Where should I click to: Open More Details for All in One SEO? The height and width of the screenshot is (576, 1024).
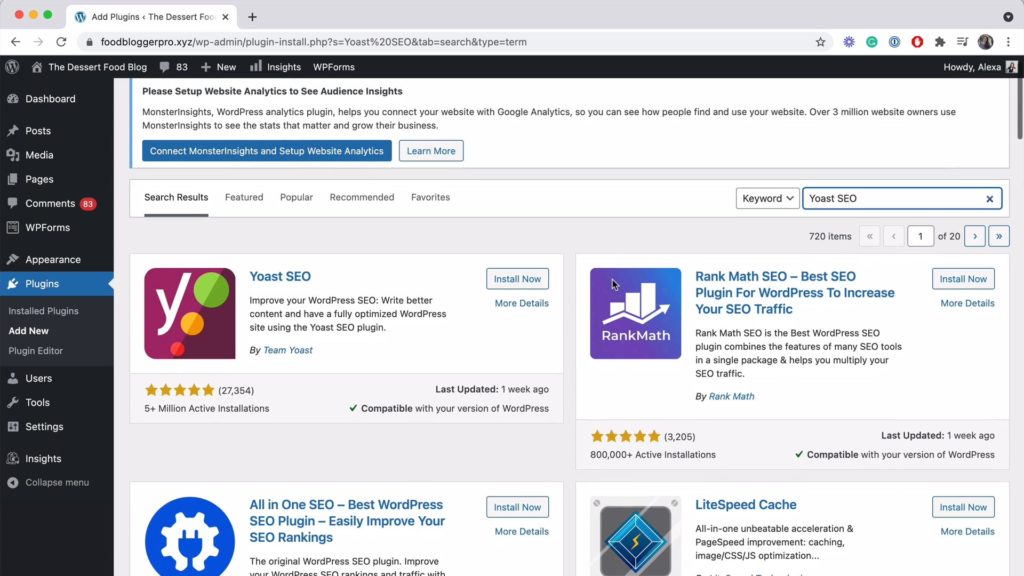[521, 532]
